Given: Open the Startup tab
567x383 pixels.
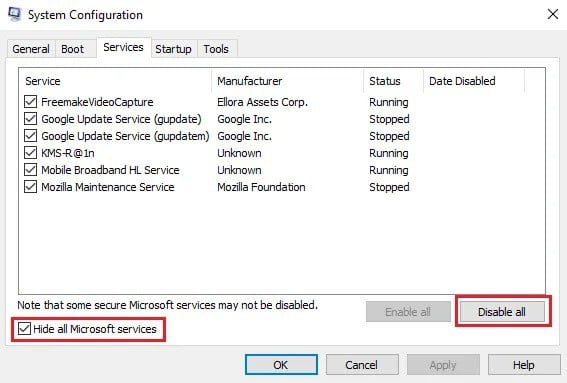Looking at the screenshot, I should click(173, 49).
